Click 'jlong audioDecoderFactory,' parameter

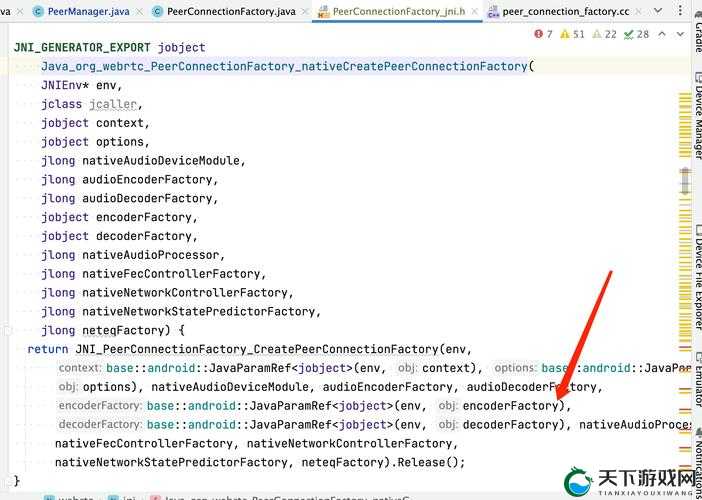[130, 198]
